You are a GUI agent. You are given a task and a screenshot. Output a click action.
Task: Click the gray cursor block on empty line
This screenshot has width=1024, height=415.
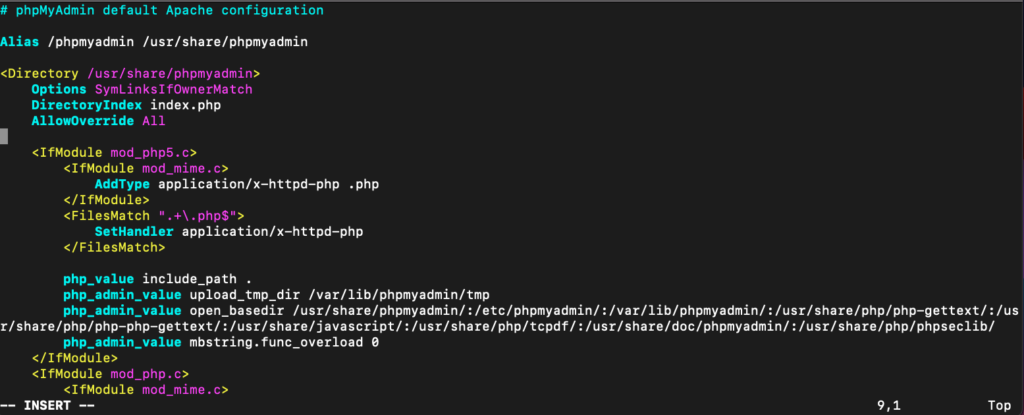coord(4,137)
